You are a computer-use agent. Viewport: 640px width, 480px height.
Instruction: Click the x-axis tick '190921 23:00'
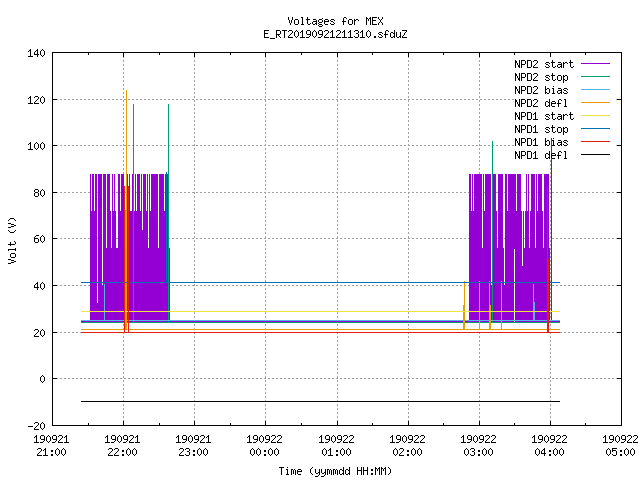coord(193,446)
